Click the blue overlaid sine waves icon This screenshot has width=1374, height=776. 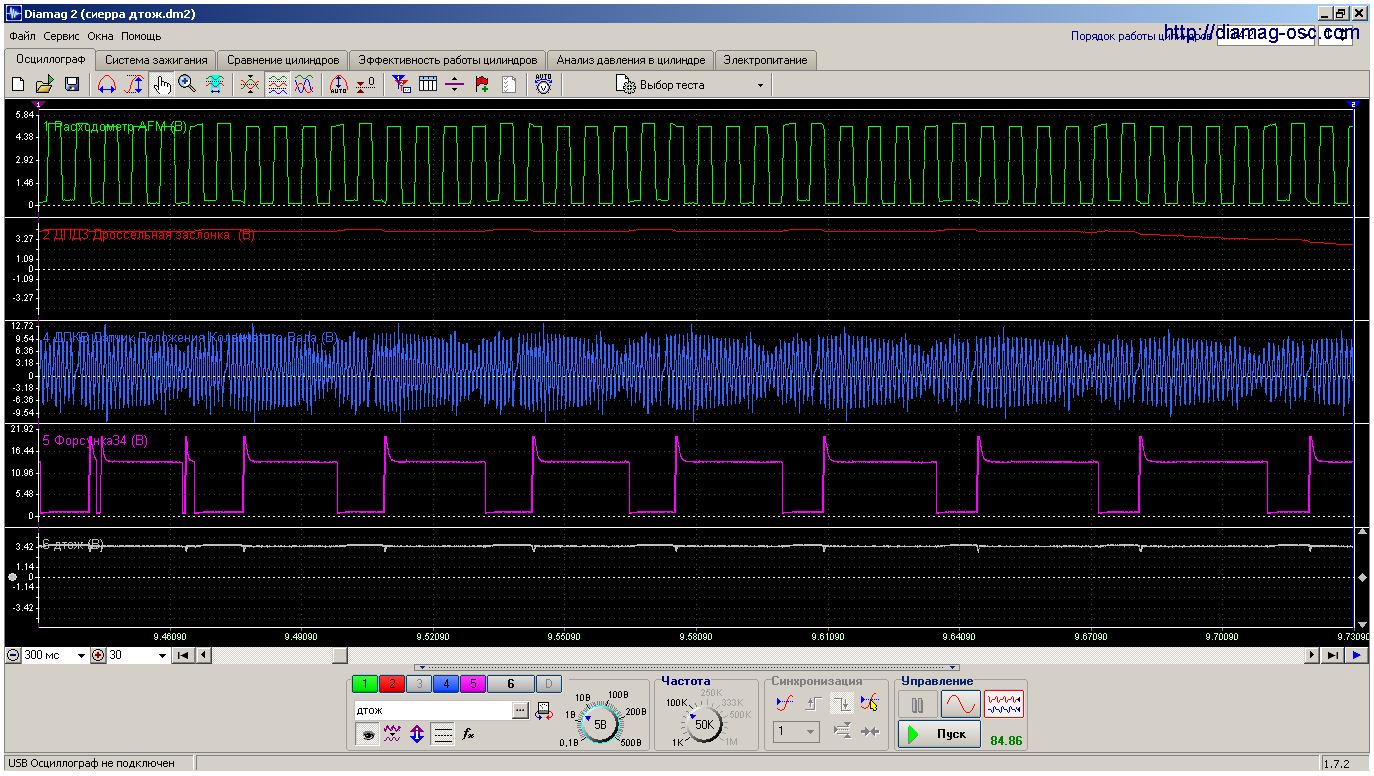(305, 85)
